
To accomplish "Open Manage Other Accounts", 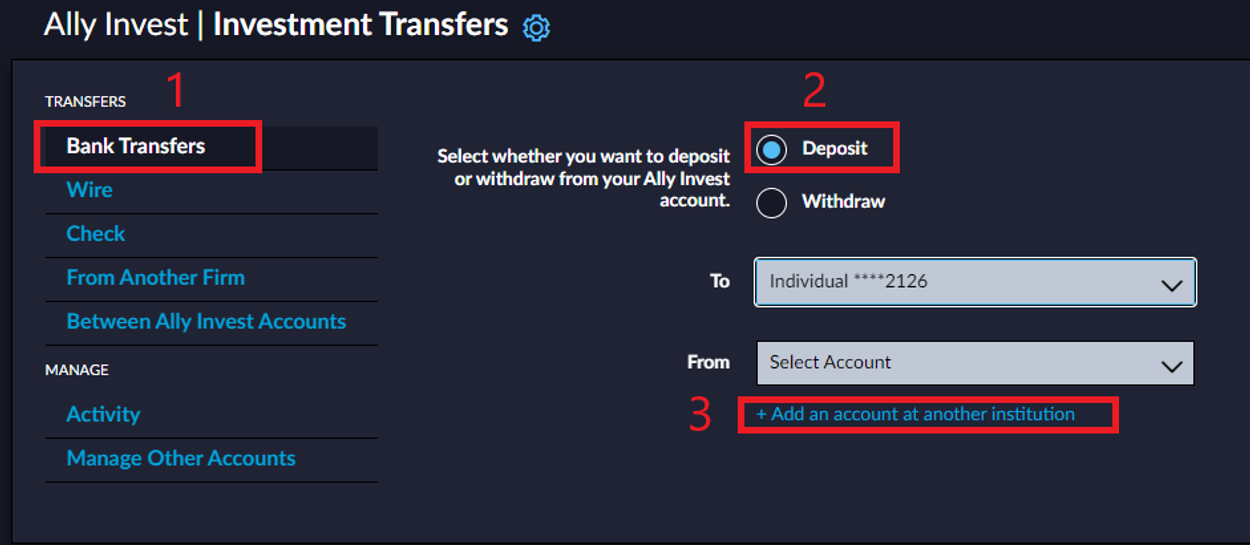I will coord(181,458).
